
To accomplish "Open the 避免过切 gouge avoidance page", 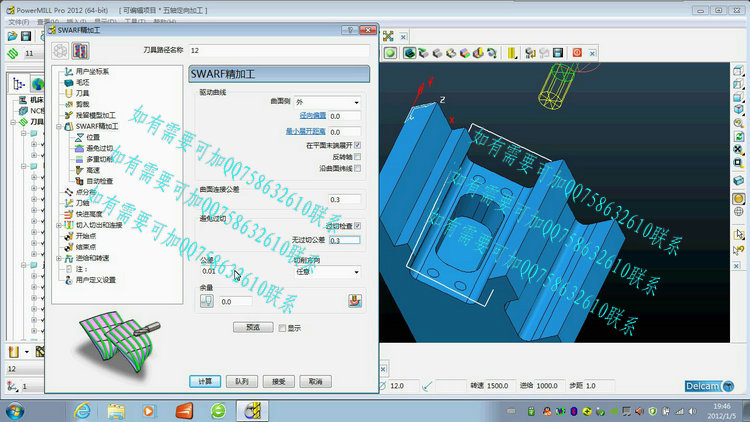I will point(99,148).
